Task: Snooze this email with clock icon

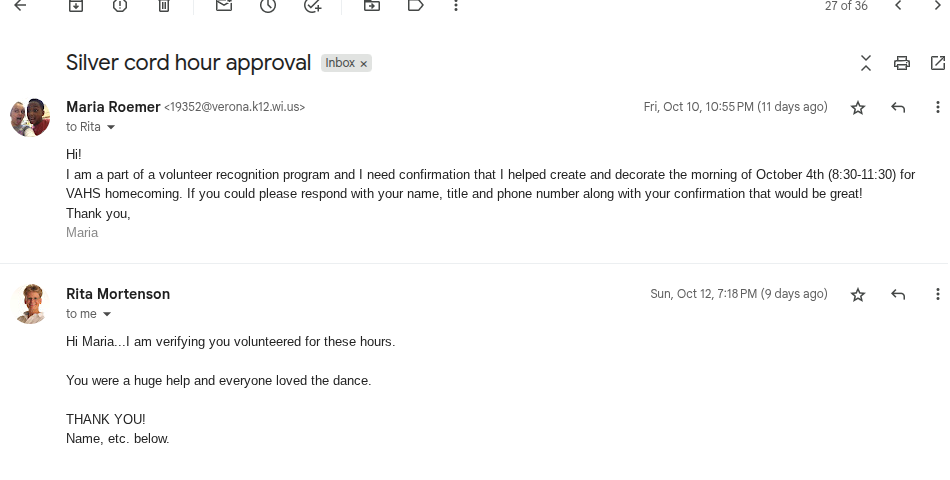Action: click(x=268, y=6)
